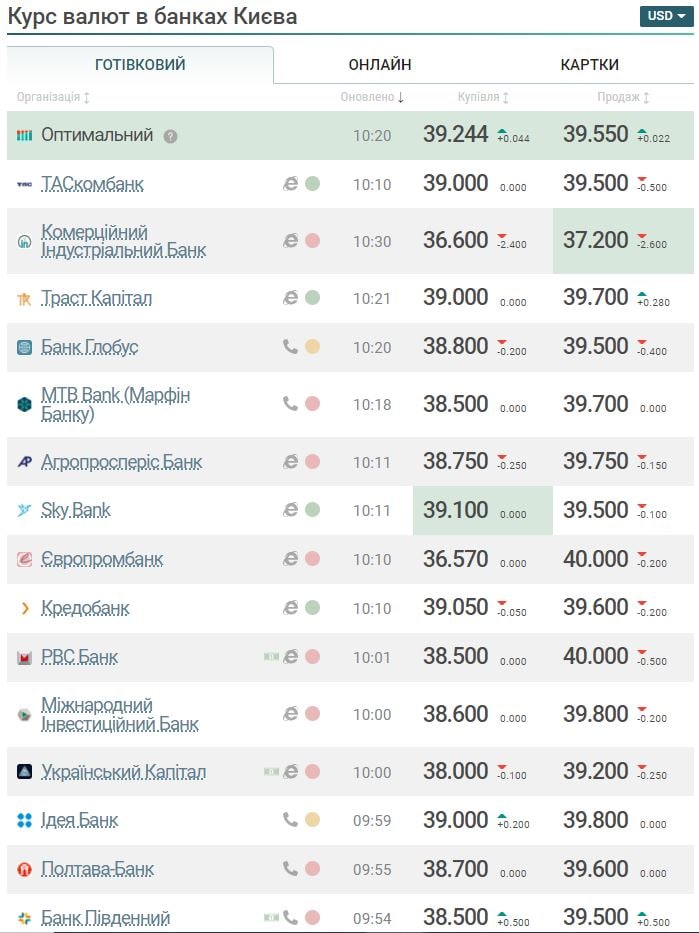Switch to the КАРТКИ tab
The width and height of the screenshot is (699, 933).
589,65
